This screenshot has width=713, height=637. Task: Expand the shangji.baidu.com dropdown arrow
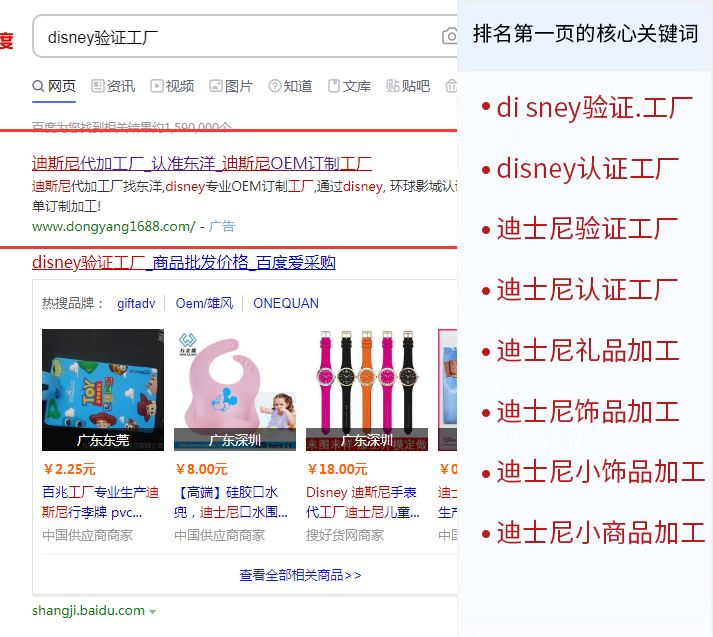tap(152, 612)
